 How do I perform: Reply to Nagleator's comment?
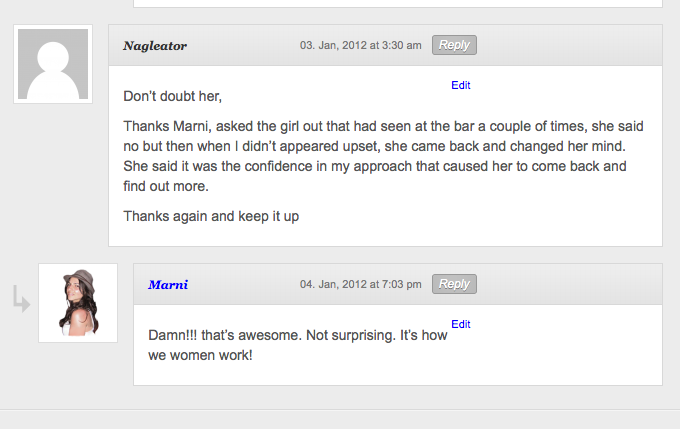454,45
